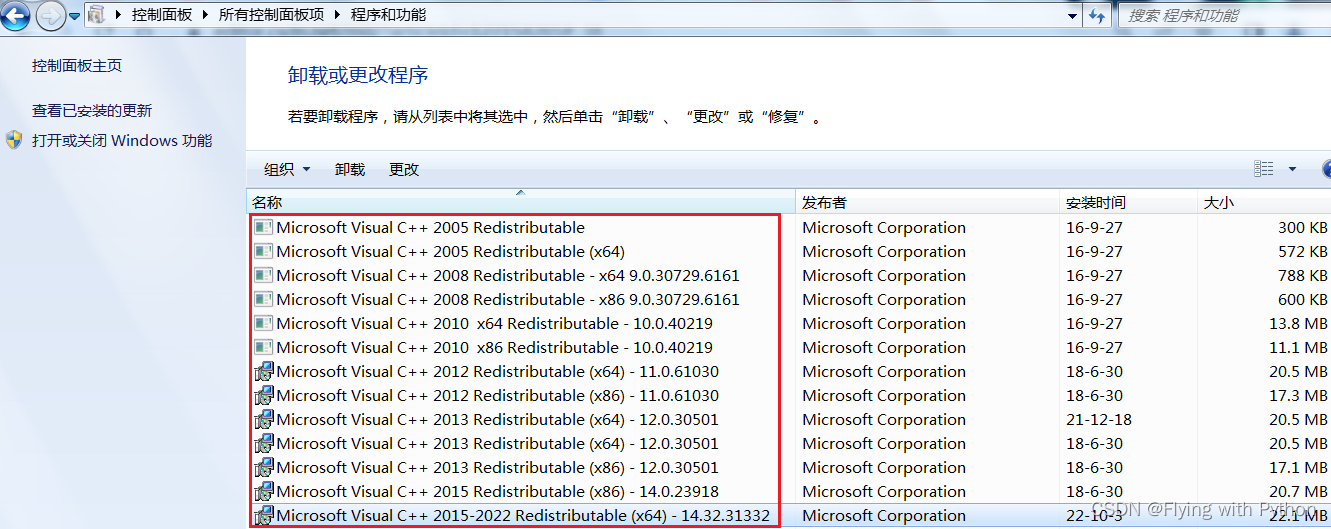This screenshot has width=1331, height=529.
Task: Click the 572 KB size cell
Action: pyautogui.click(x=1302, y=251)
